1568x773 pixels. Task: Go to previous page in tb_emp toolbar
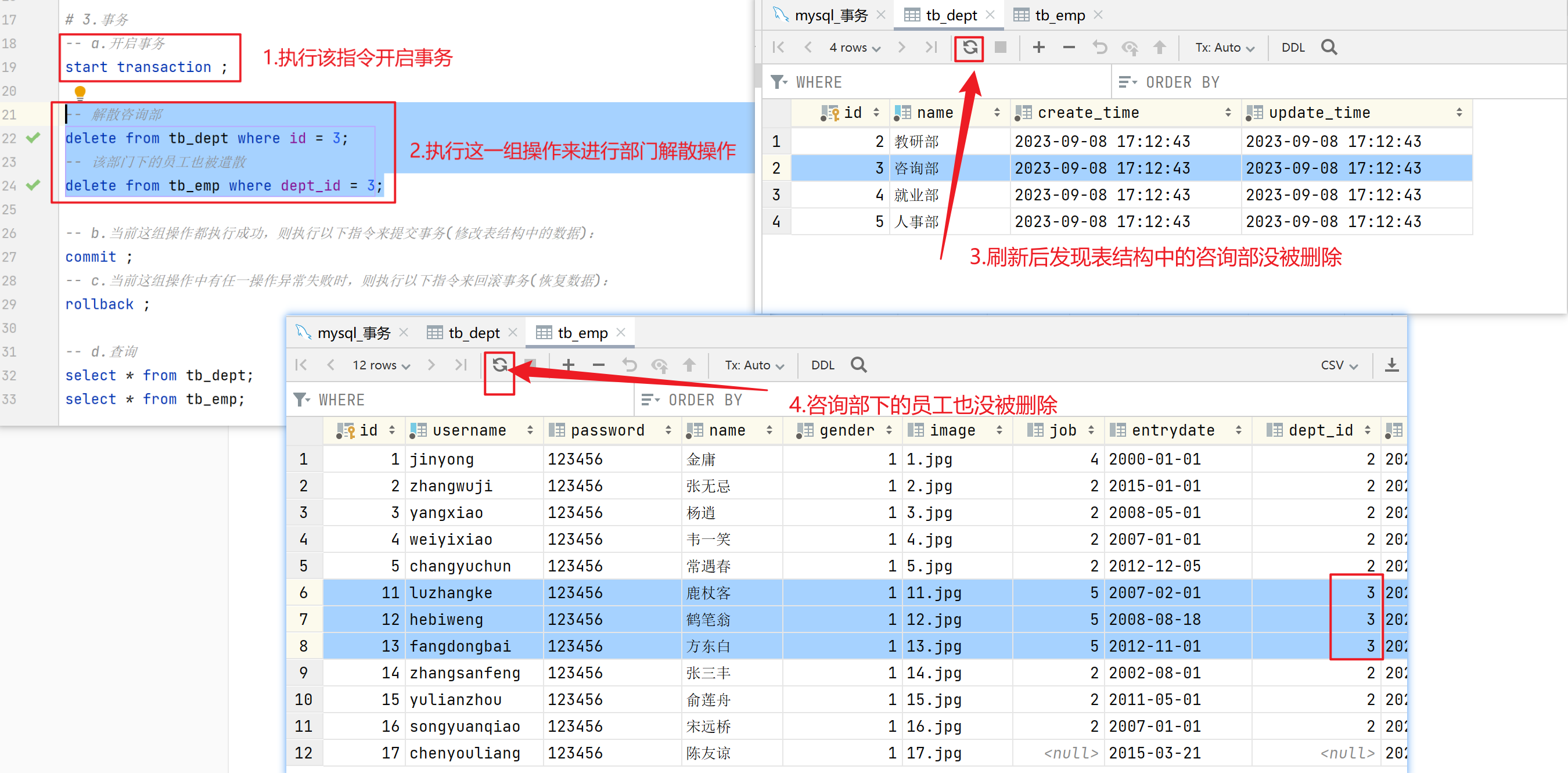330,365
